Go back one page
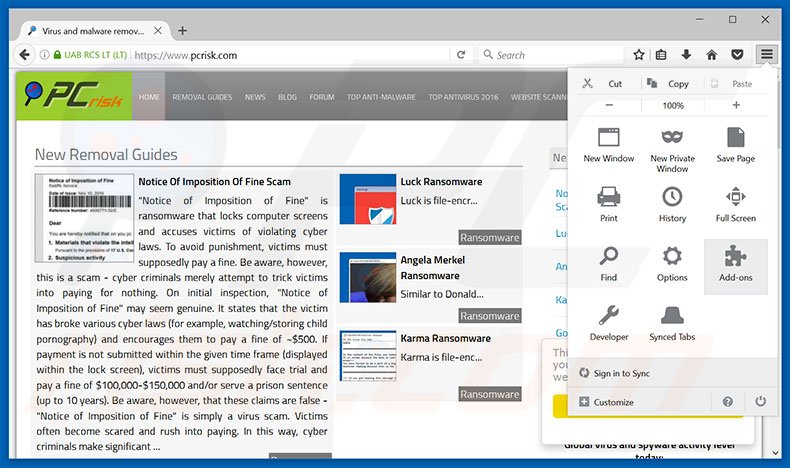 coord(24,54)
